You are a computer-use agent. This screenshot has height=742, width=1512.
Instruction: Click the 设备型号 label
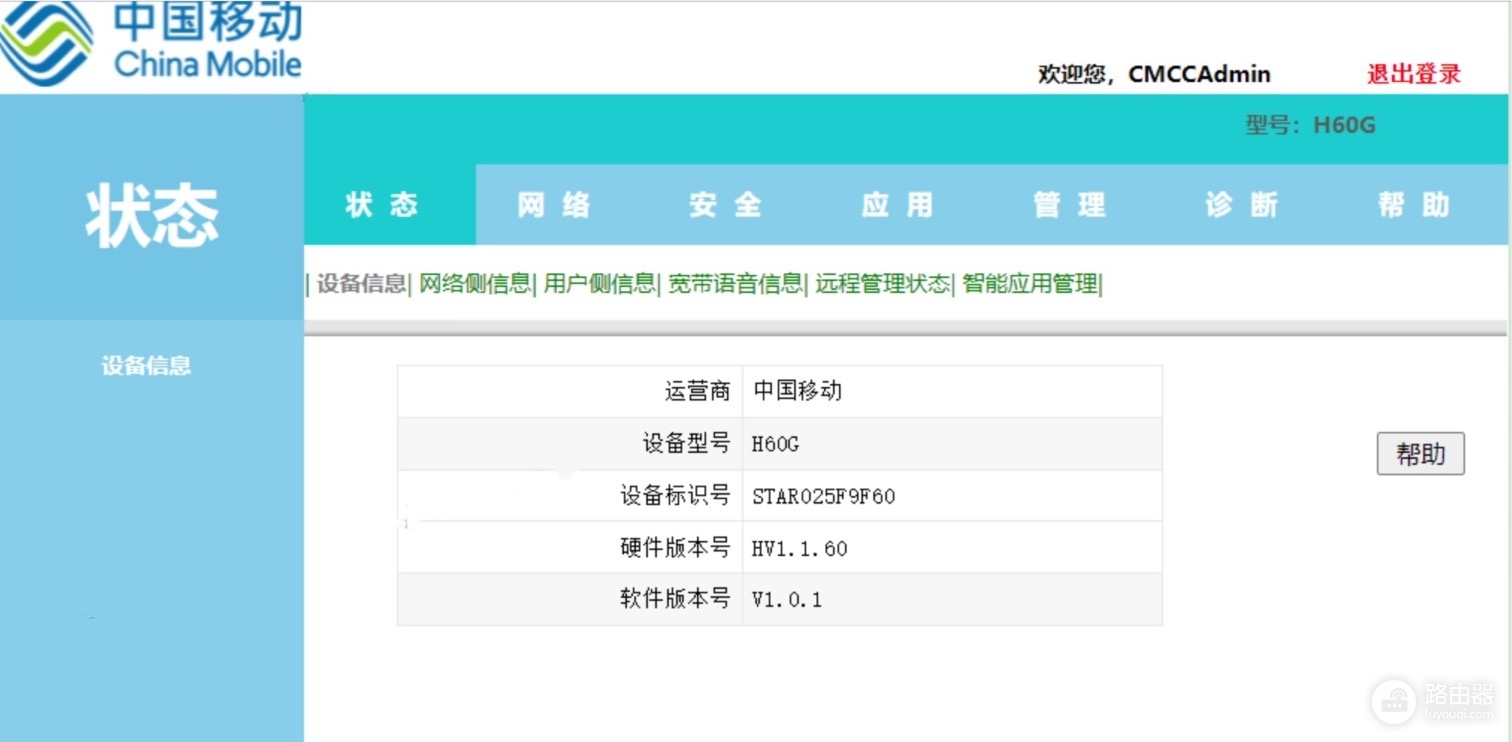coord(686,443)
